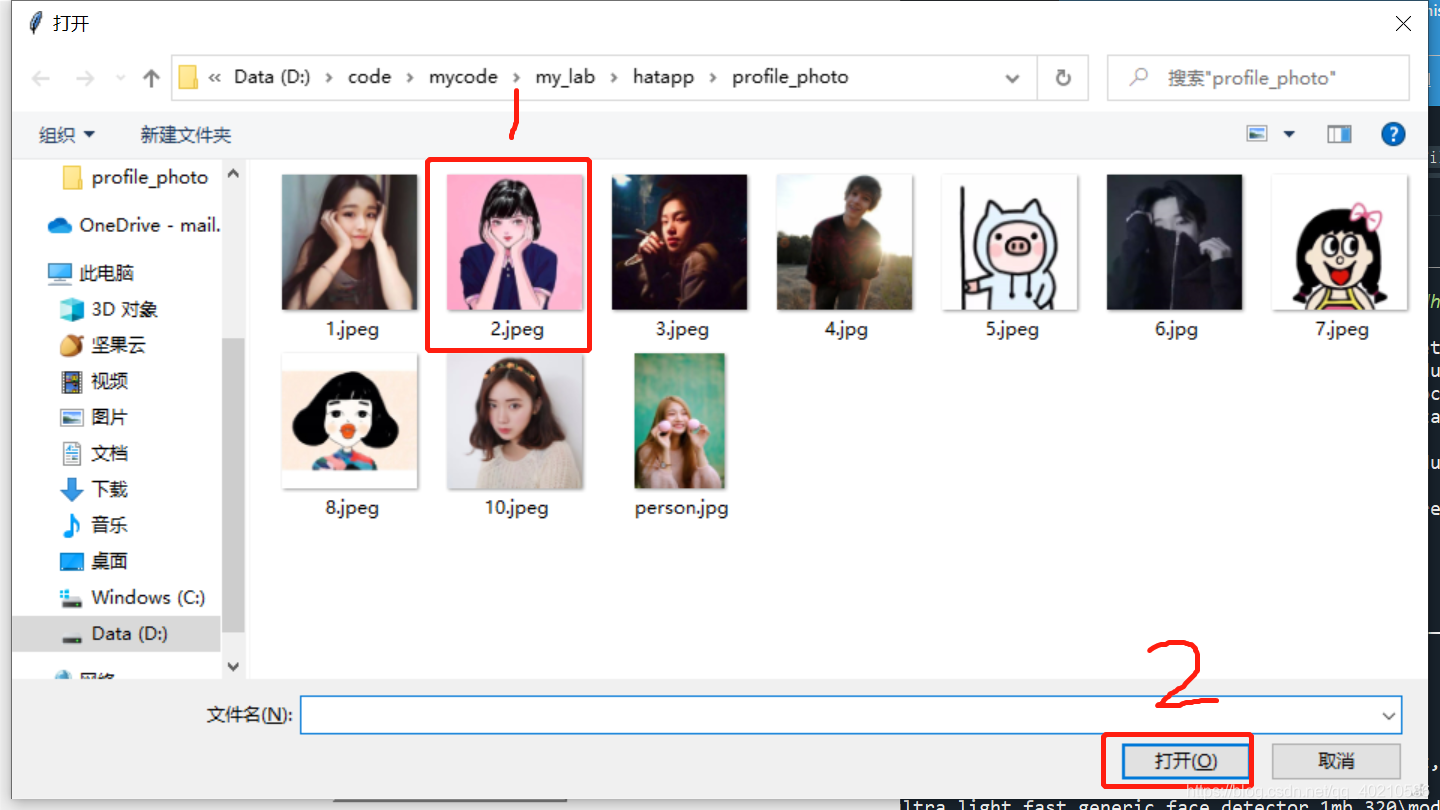Select the 8.jpeg thumbnail

click(350, 420)
